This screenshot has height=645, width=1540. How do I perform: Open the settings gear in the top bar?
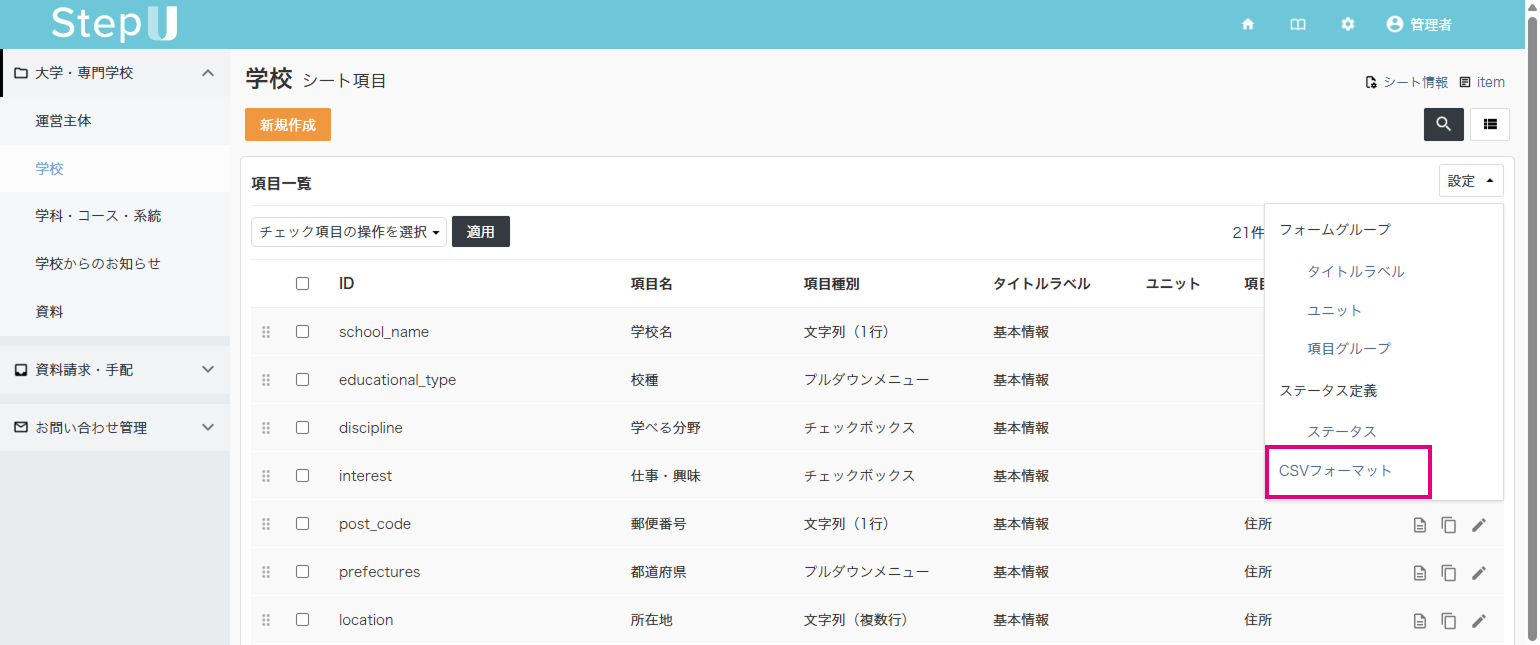coord(1347,24)
